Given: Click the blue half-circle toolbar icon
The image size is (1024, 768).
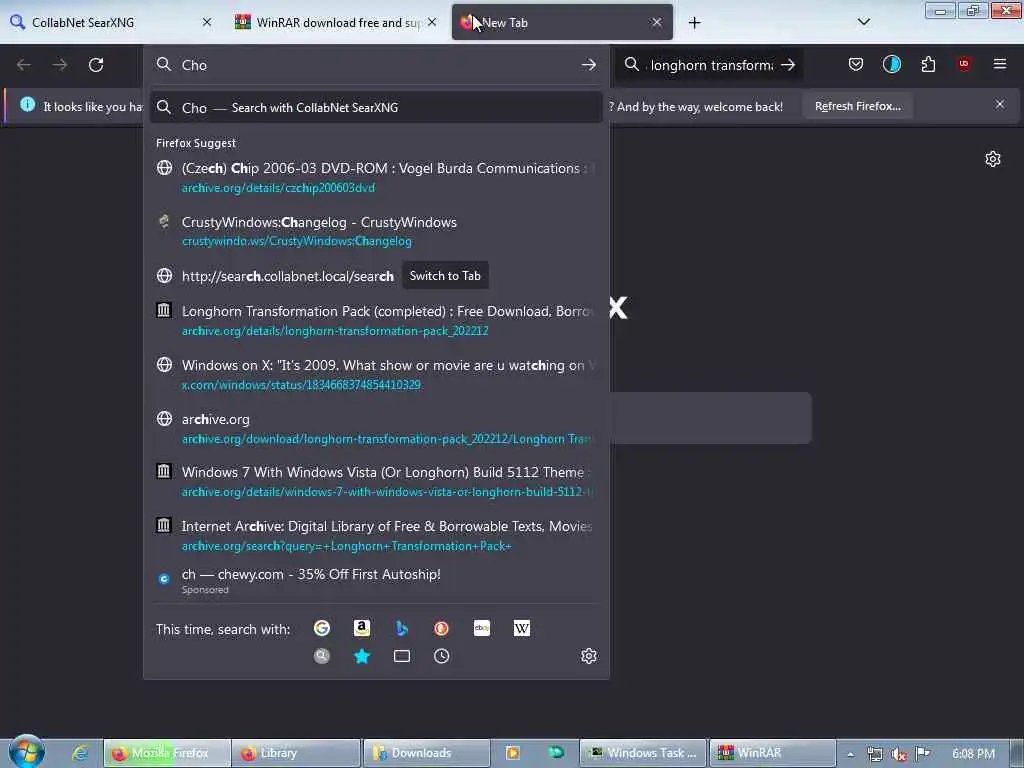Looking at the screenshot, I should [891, 64].
